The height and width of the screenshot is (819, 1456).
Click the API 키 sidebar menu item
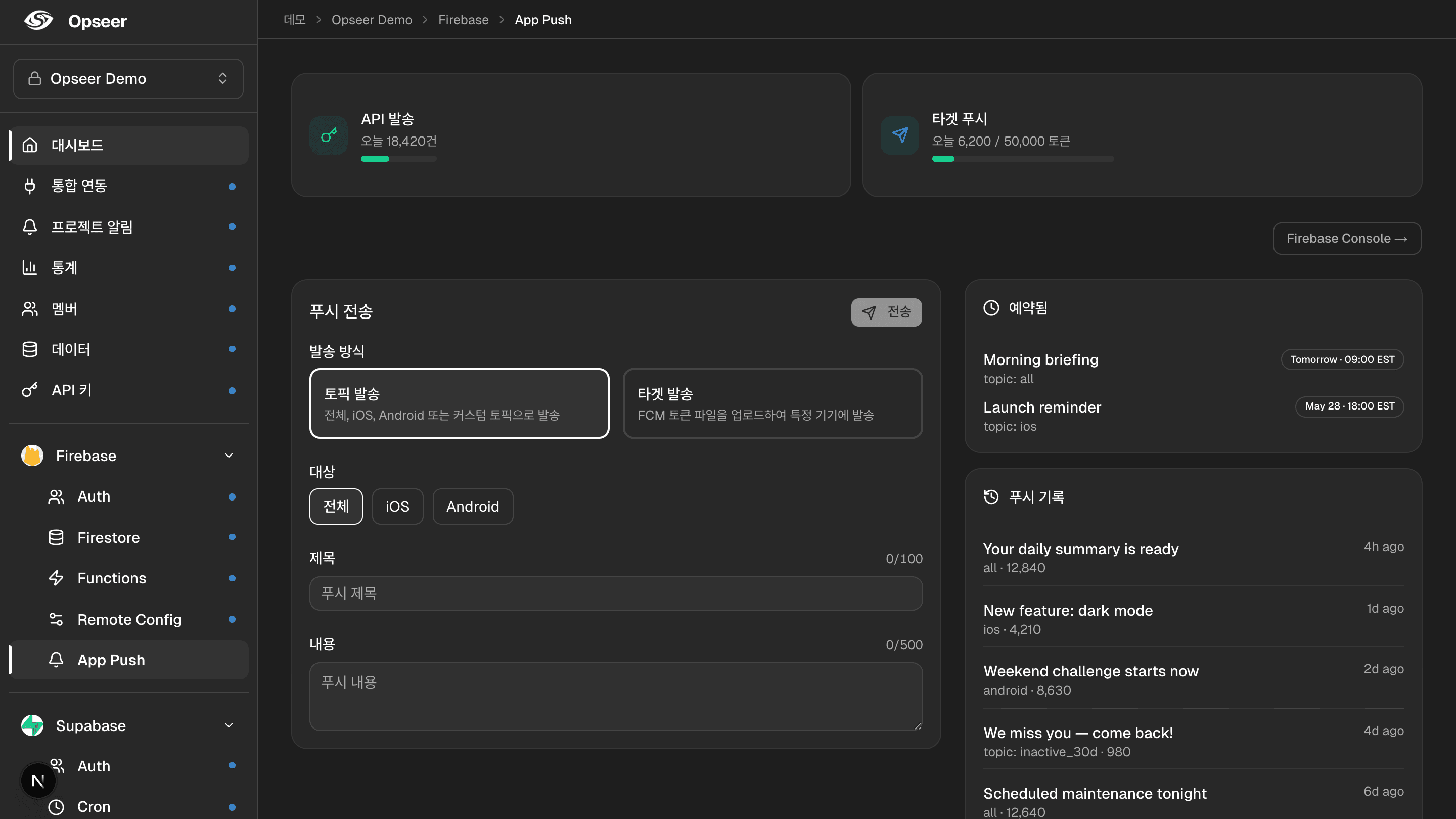click(129, 390)
